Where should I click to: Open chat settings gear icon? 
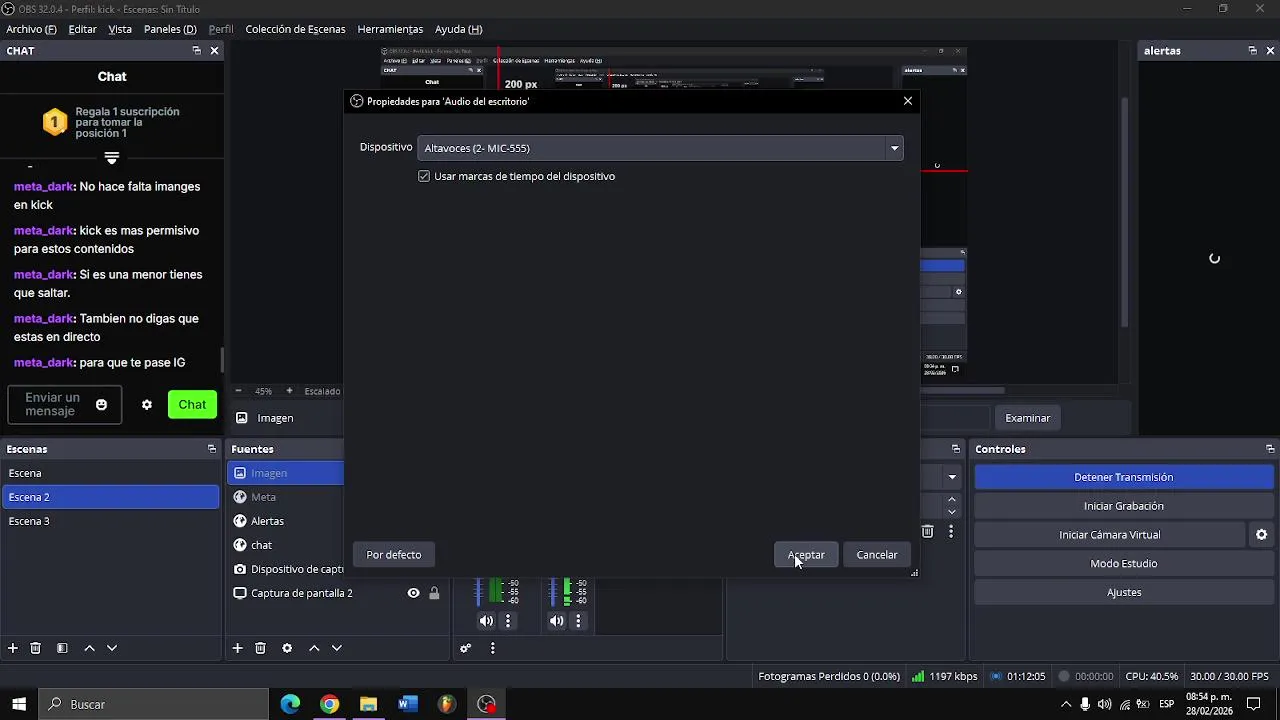[x=147, y=405]
